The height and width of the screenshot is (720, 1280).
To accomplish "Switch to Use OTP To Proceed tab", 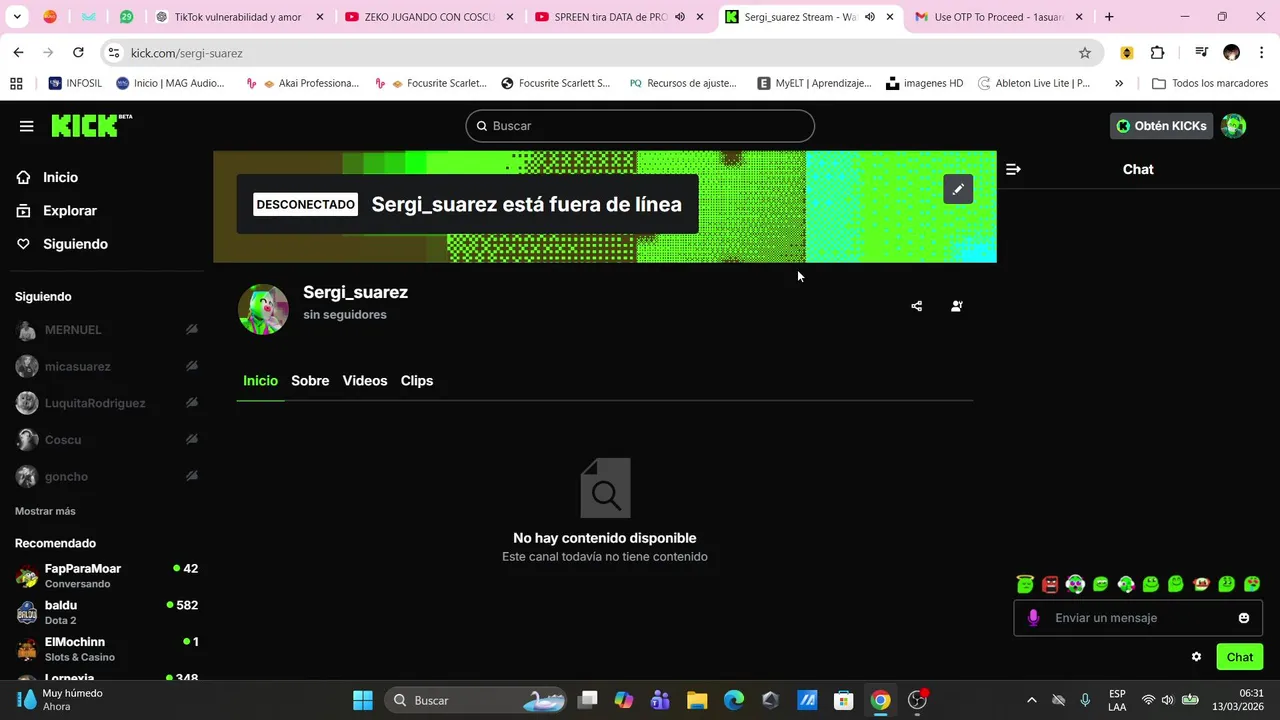I will pyautogui.click(x=1000, y=17).
